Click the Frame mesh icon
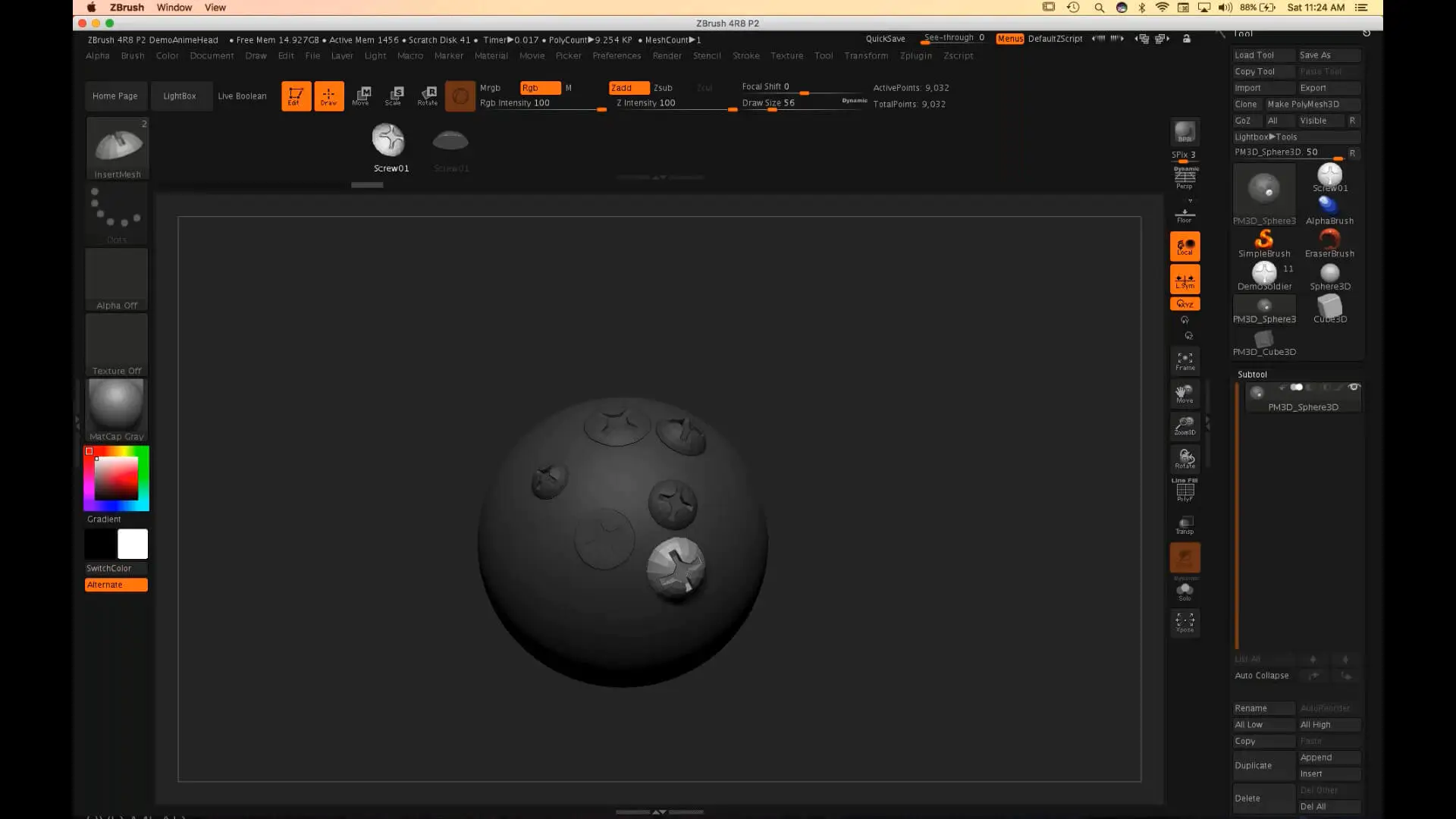 (1185, 361)
